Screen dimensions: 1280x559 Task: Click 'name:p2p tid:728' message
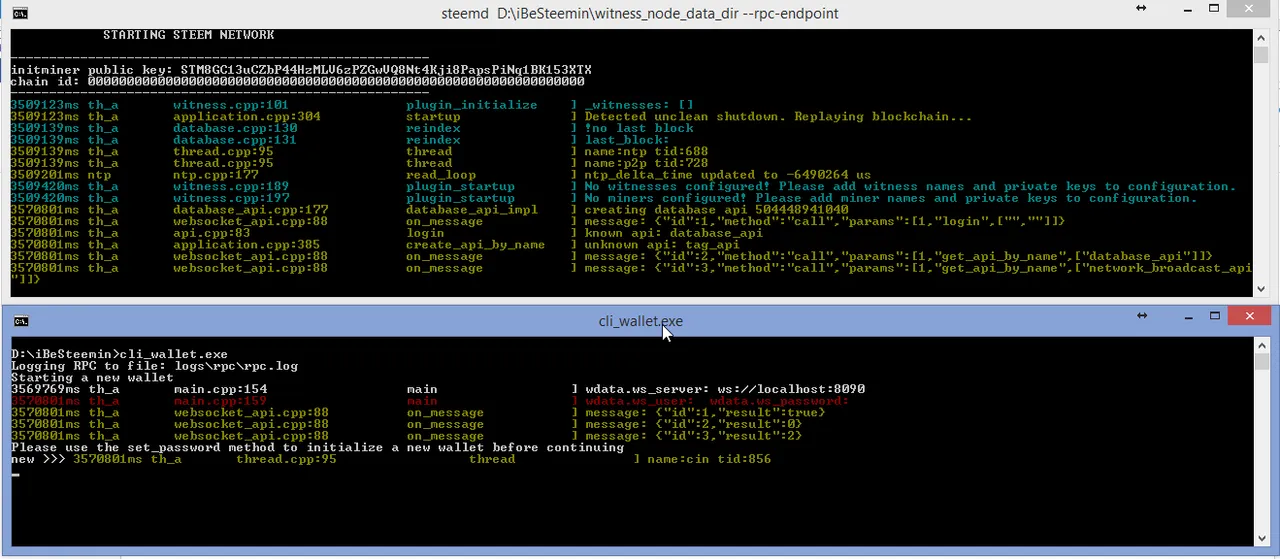click(x=646, y=163)
